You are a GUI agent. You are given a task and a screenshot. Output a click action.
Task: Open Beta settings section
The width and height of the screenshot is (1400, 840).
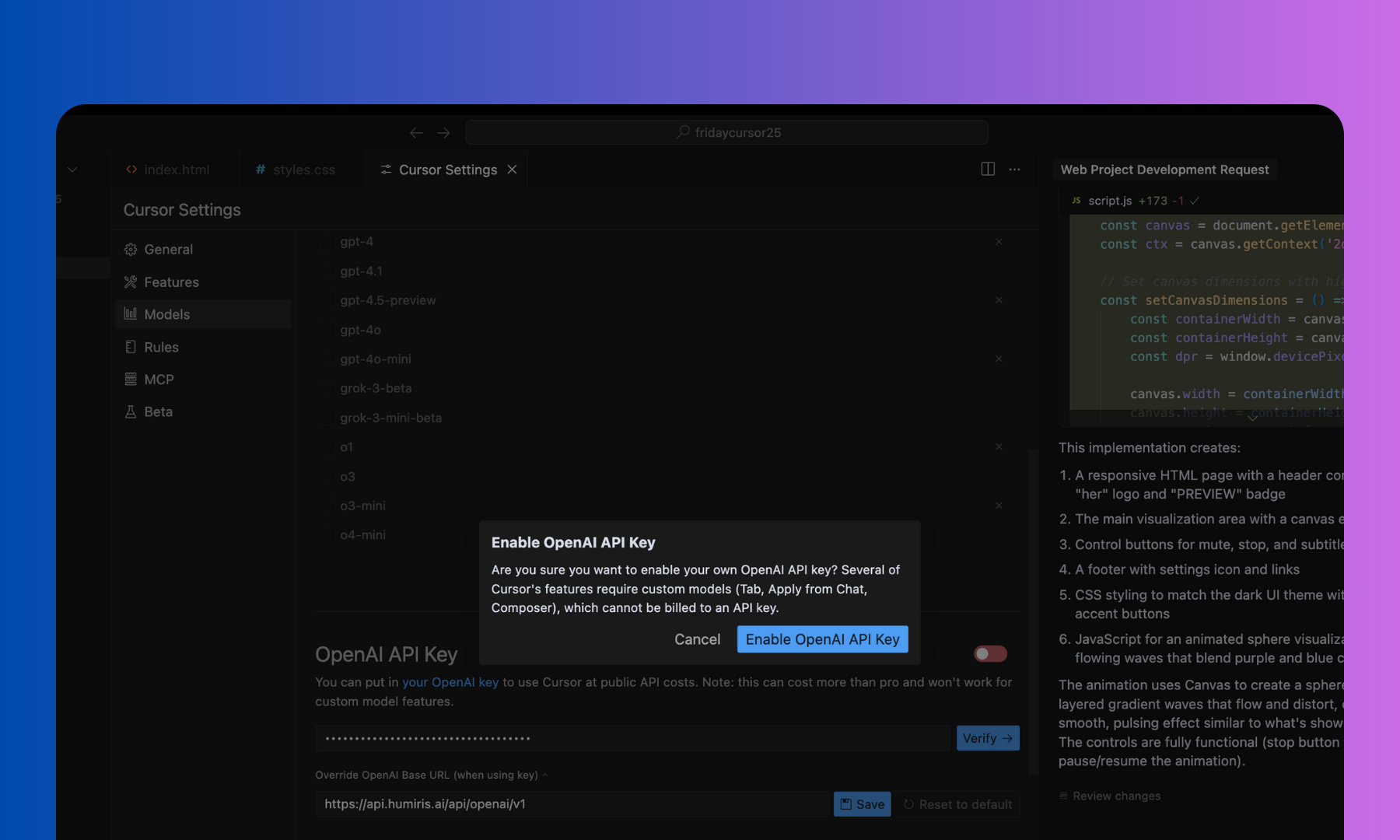[x=204, y=412]
